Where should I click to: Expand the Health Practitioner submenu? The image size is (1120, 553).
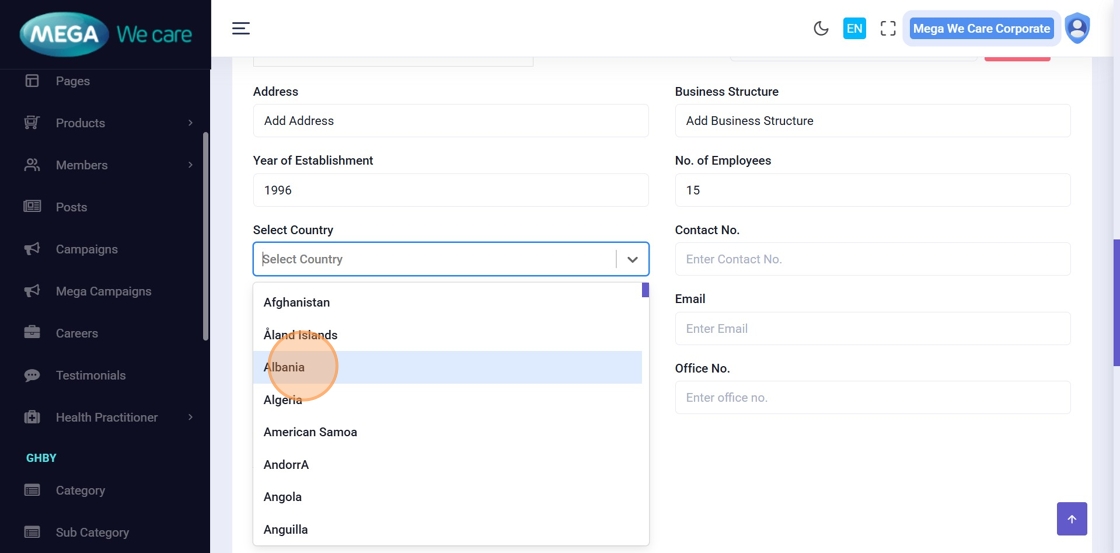coord(190,417)
